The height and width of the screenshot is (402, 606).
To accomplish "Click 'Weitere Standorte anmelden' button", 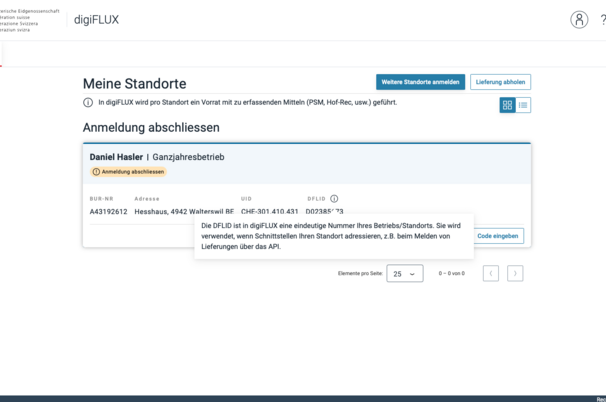I will click(x=420, y=82).
